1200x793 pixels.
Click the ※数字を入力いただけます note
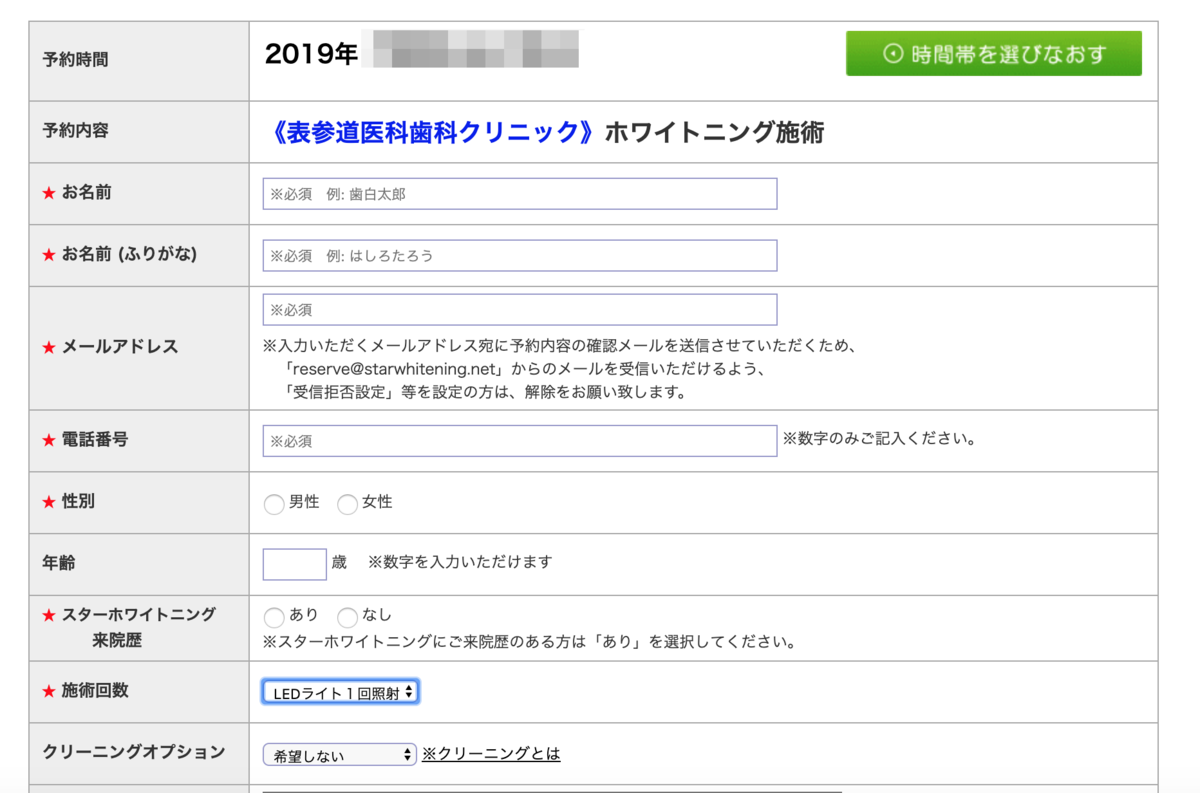point(460,562)
